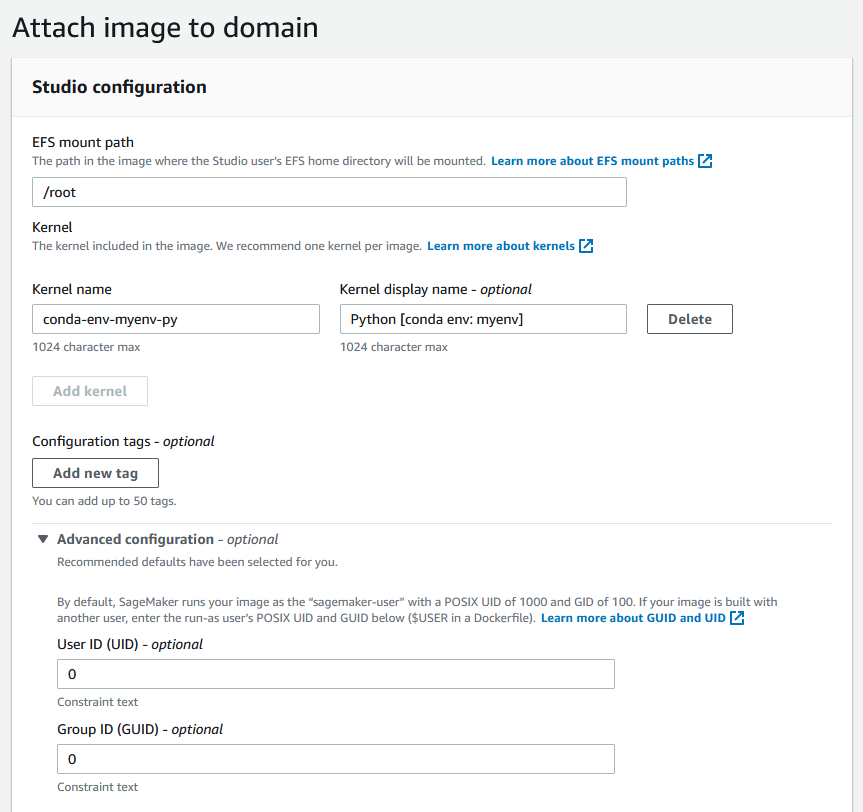Image resolution: width=863 pixels, height=812 pixels.
Task: Edit the Kernel name input
Action: click(x=176, y=319)
